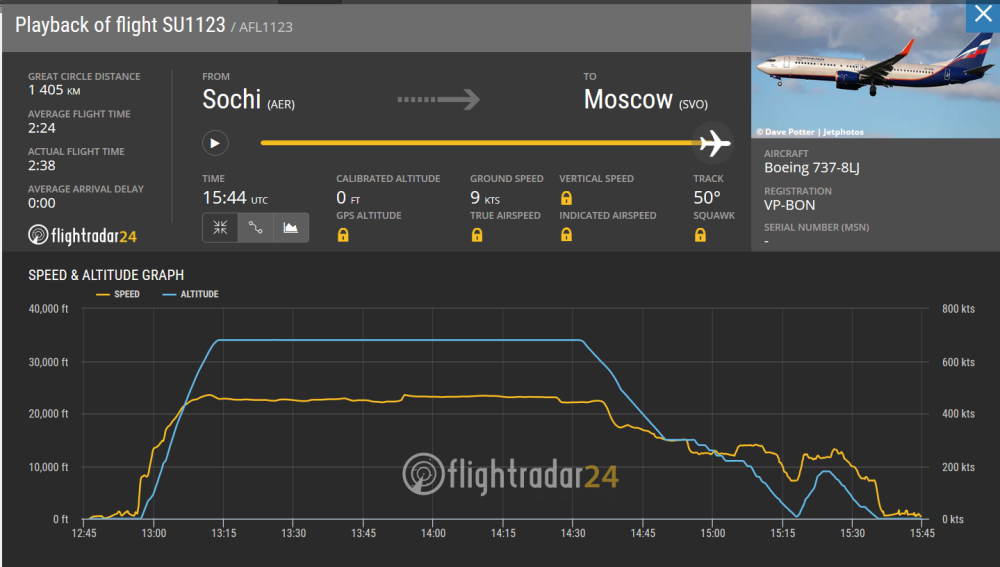Image resolution: width=1000 pixels, height=567 pixels.
Task: Click the 13:15 label on graph axis
Action: point(223,533)
